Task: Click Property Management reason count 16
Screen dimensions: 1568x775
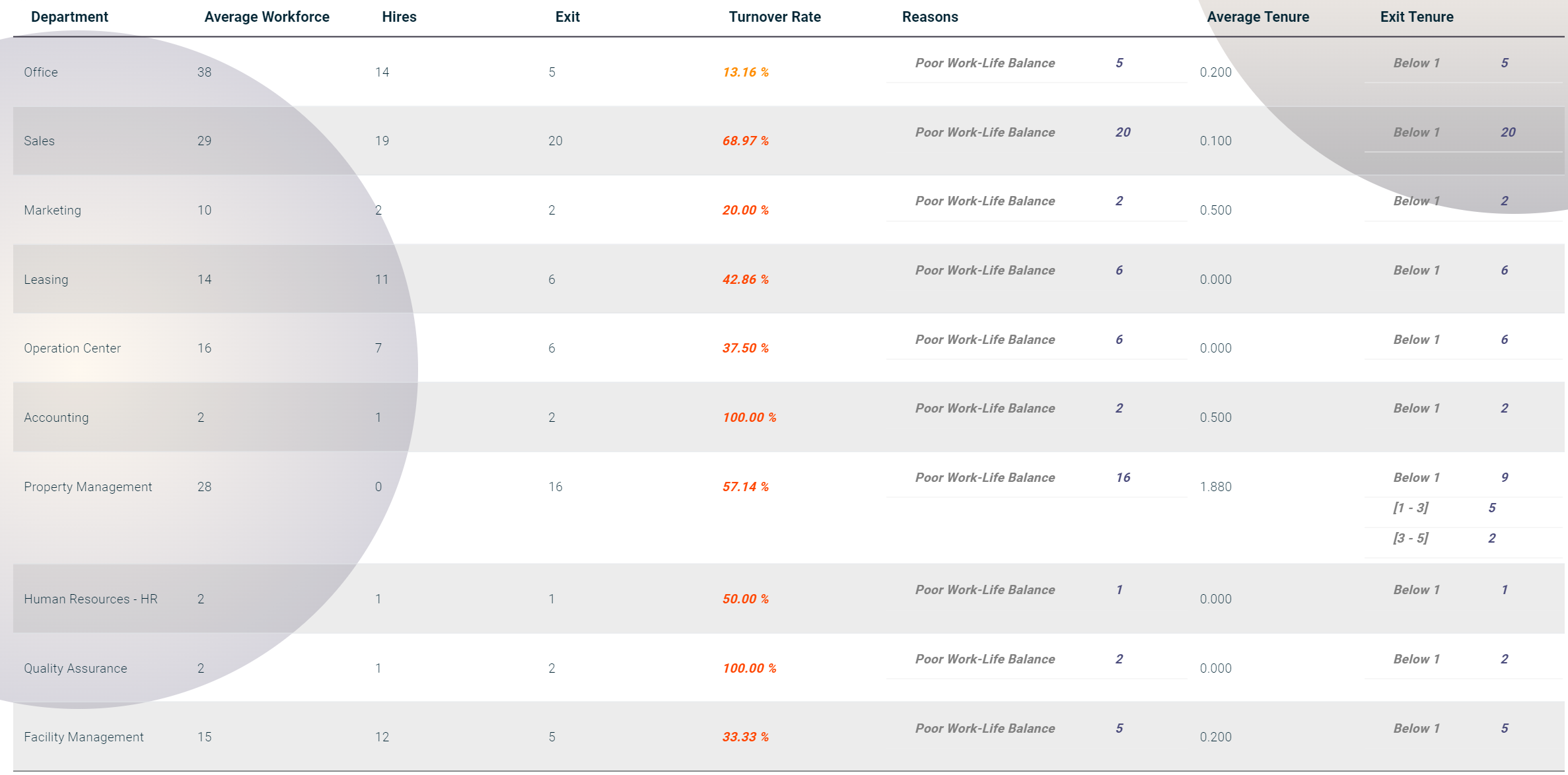Action: tap(1123, 477)
